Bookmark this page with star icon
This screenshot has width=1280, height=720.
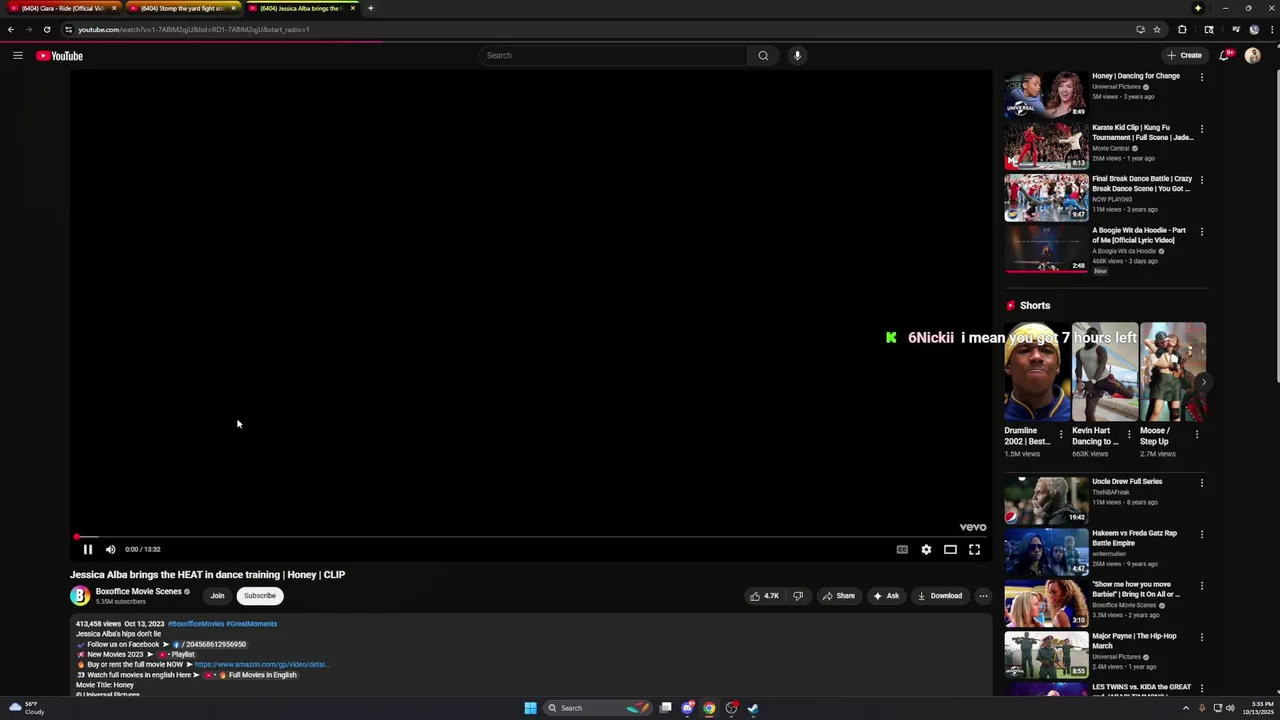[x=1157, y=29]
